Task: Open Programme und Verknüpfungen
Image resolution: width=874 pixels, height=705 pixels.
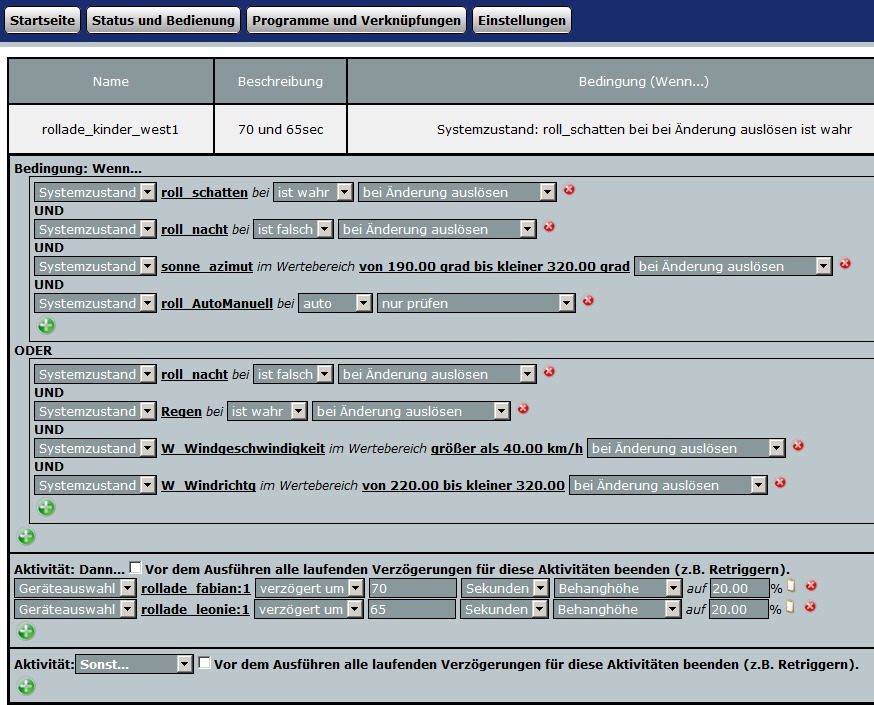Action: click(x=356, y=20)
